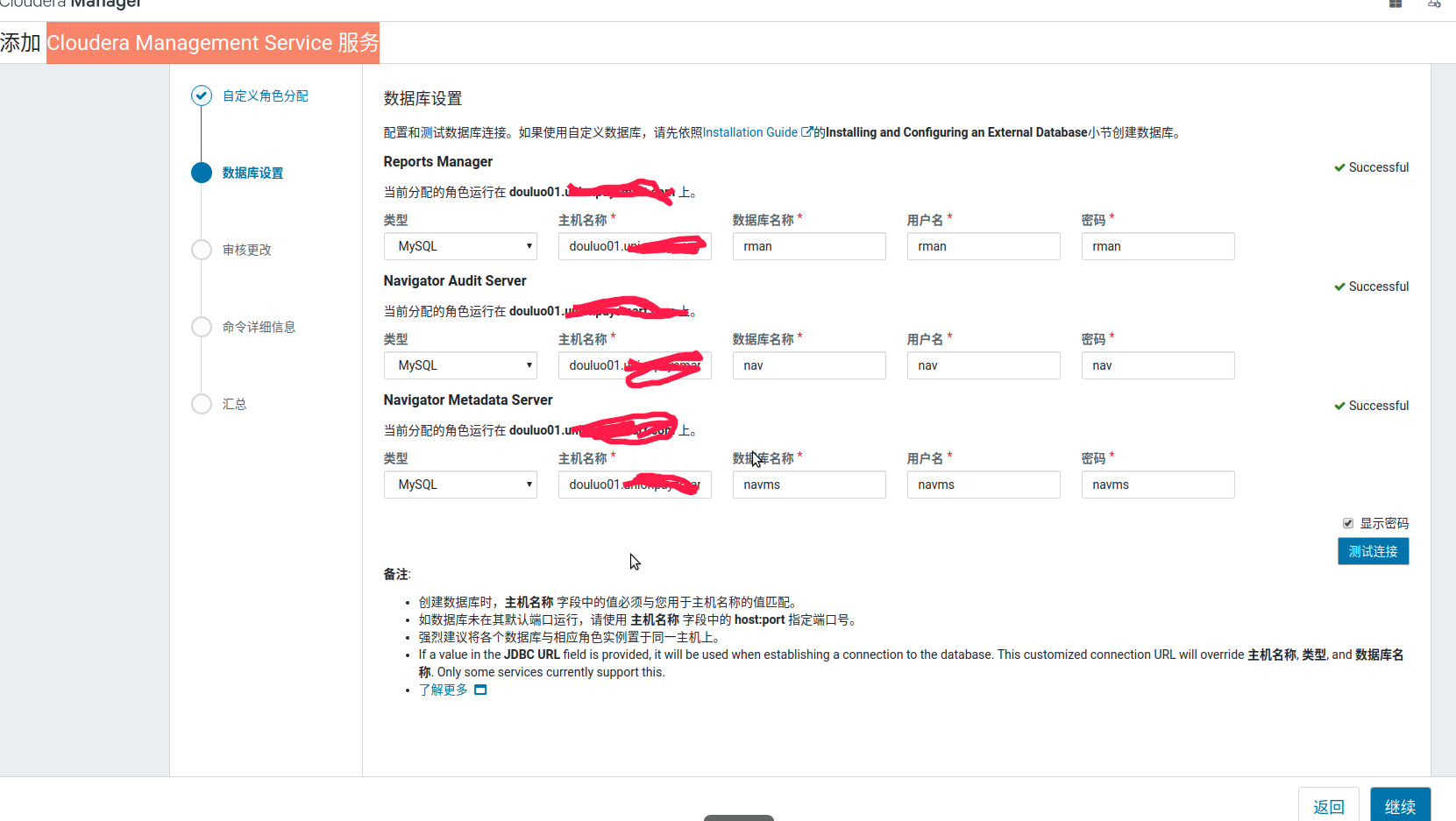Open the Installation Guide link
The width and height of the screenshot is (1456, 821).
coord(749,132)
